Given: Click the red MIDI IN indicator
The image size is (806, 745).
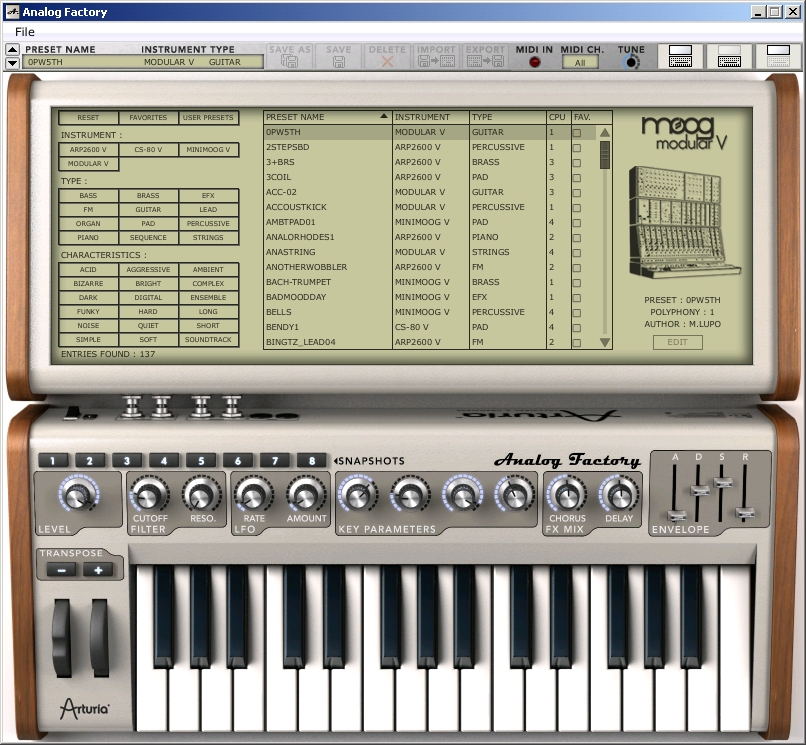Looking at the screenshot, I should click(x=535, y=62).
